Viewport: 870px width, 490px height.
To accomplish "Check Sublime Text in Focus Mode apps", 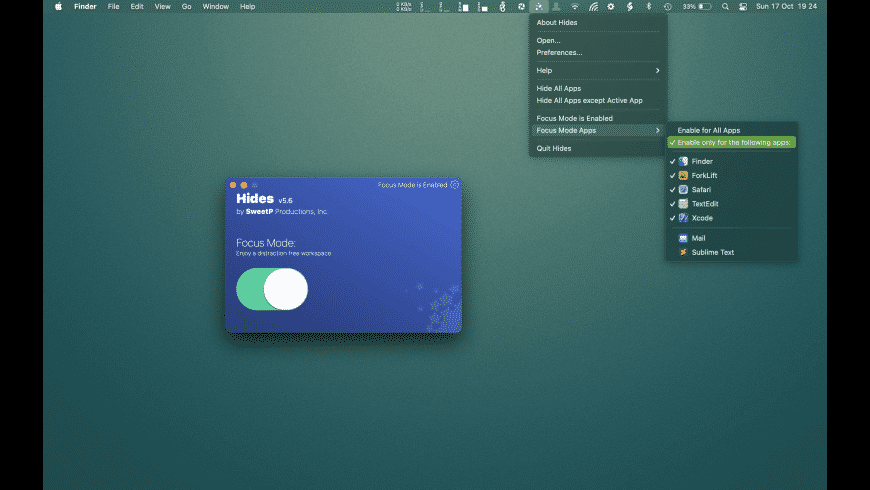I will click(732, 252).
